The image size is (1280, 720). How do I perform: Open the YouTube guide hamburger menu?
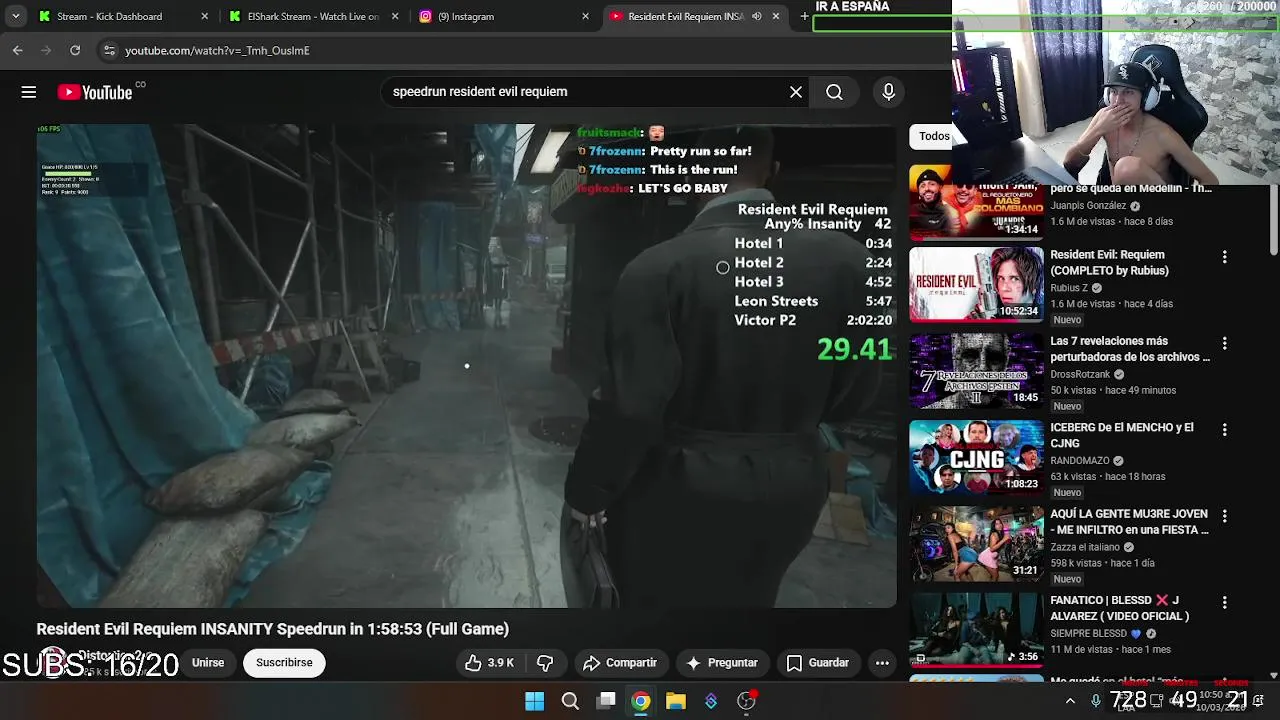click(29, 92)
